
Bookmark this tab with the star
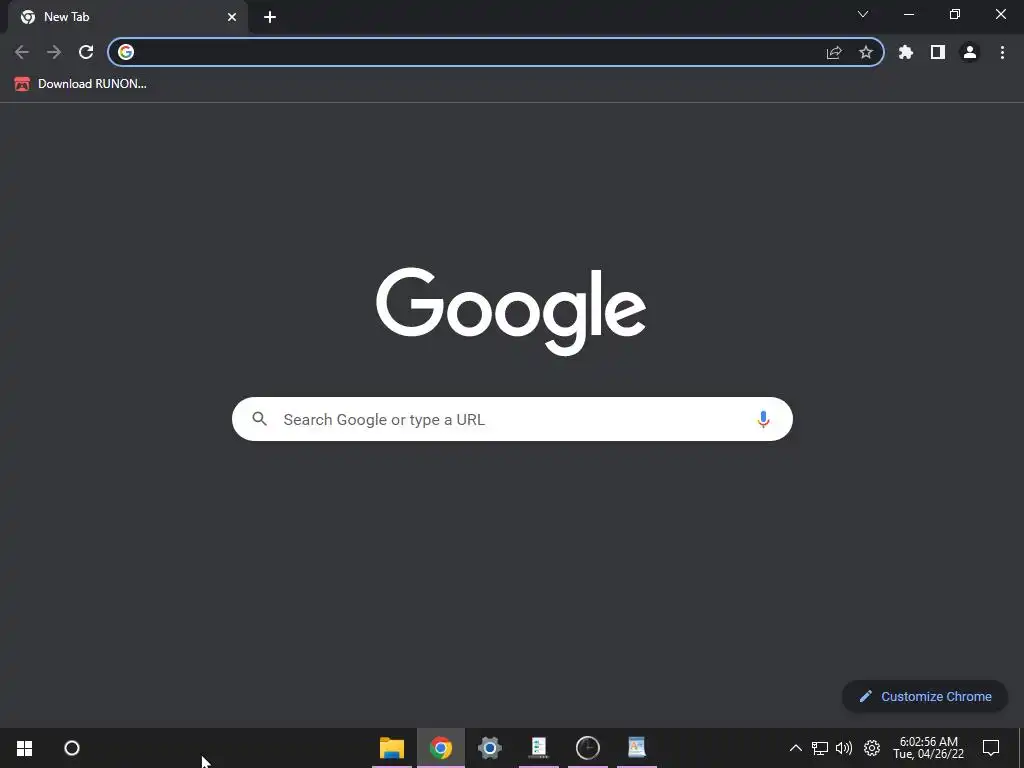(x=866, y=52)
